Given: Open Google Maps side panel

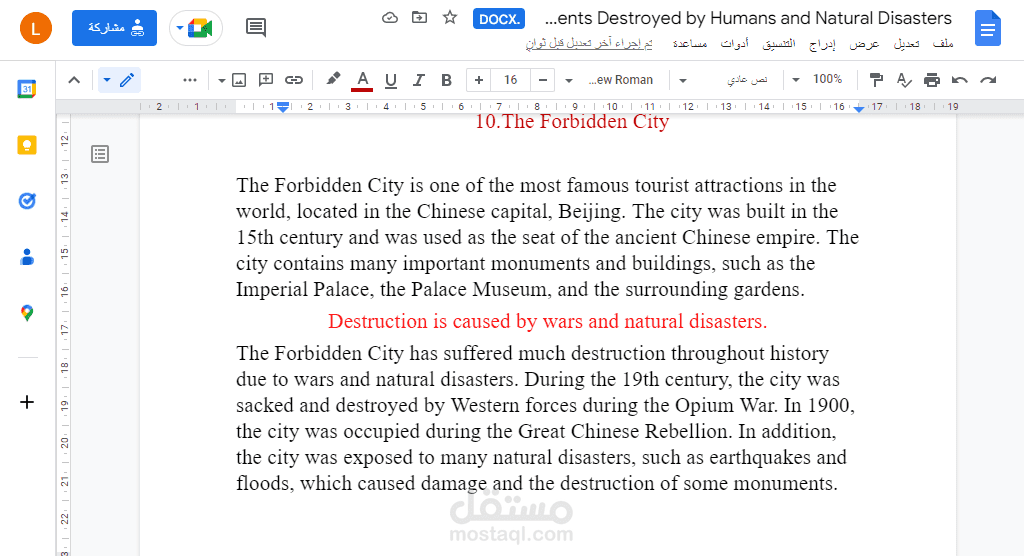Looking at the screenshot, I should pyautogui.click(x=27, y=313).
